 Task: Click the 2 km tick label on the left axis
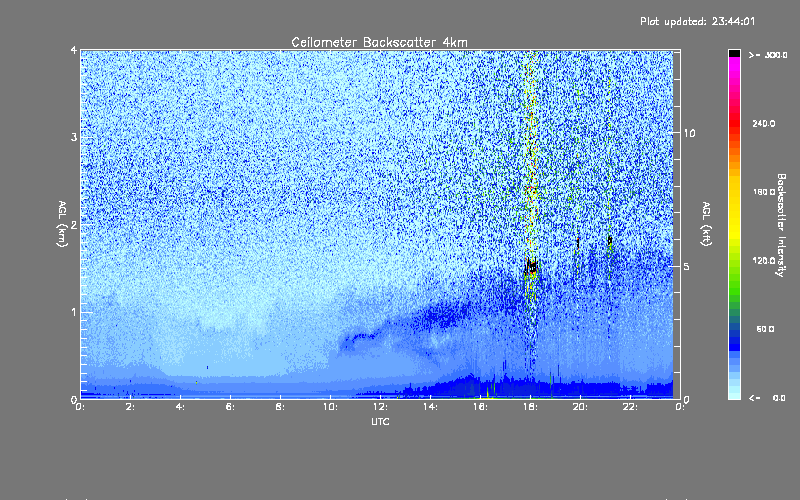pyautogui.click(x=73, y=225)
